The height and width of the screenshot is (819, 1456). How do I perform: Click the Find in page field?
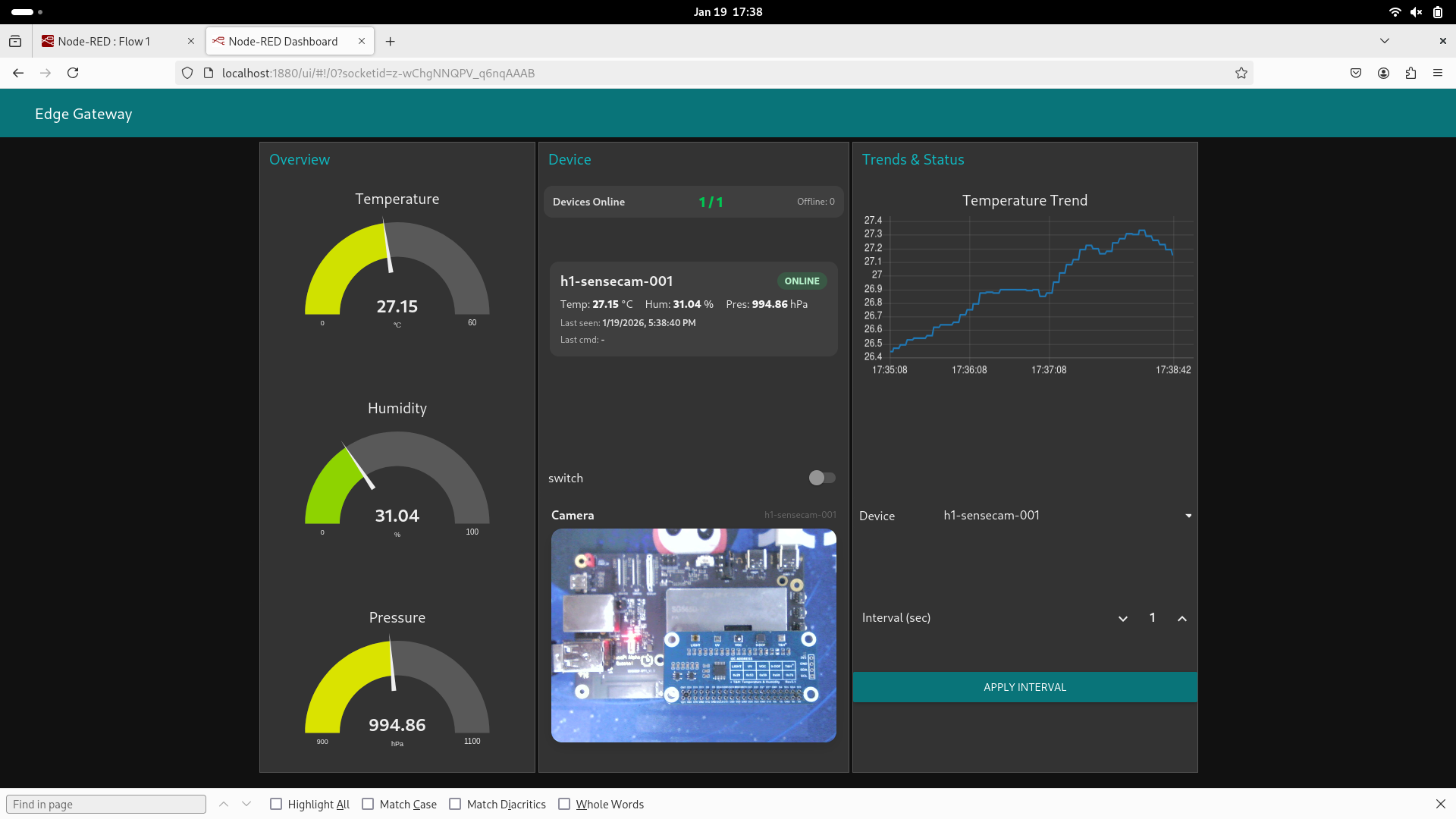coord(106,804)
